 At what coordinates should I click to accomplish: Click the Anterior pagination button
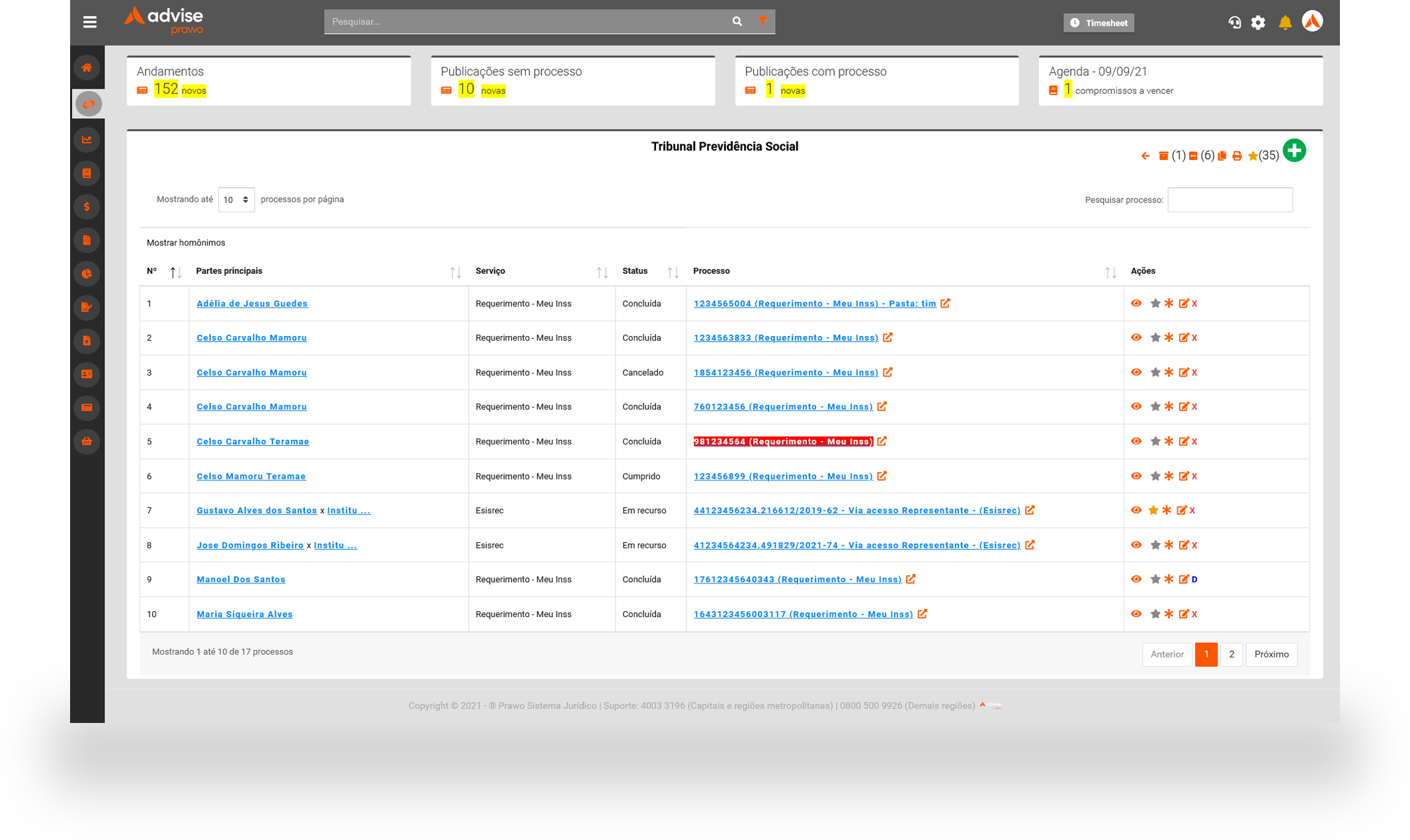(1167, 654)
